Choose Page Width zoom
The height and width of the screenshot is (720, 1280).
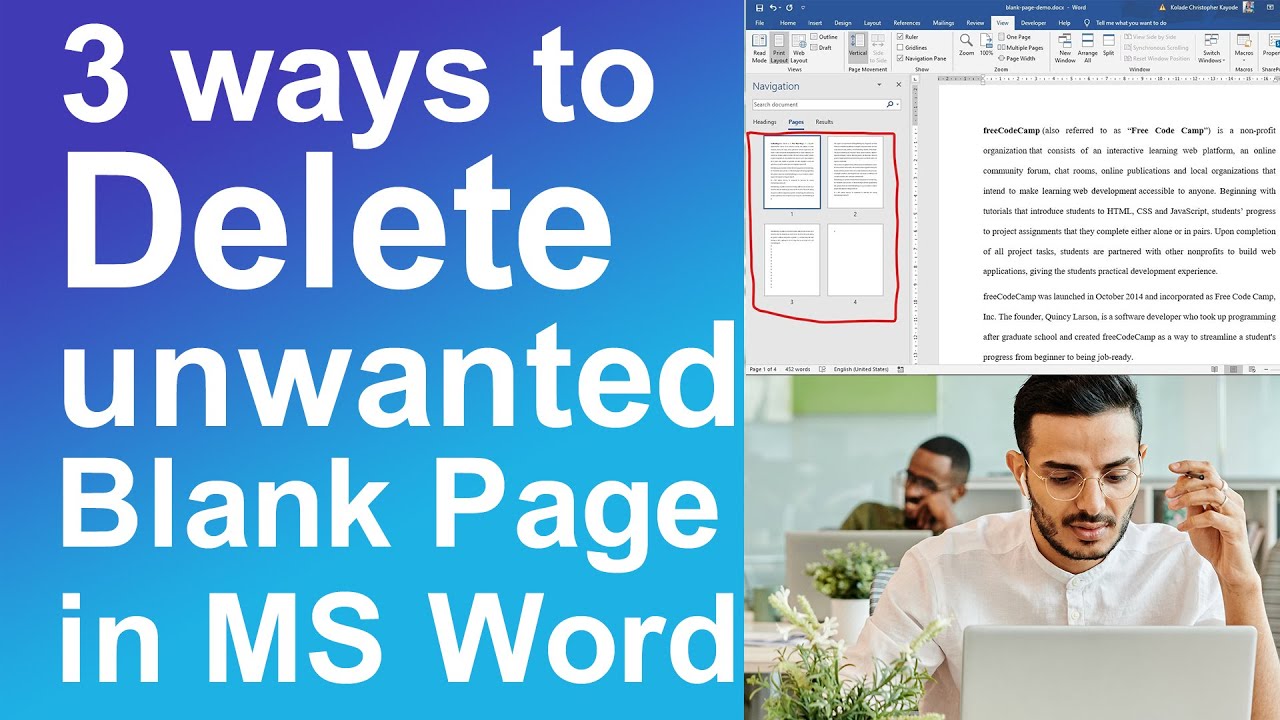click(x=1017, y=59)
